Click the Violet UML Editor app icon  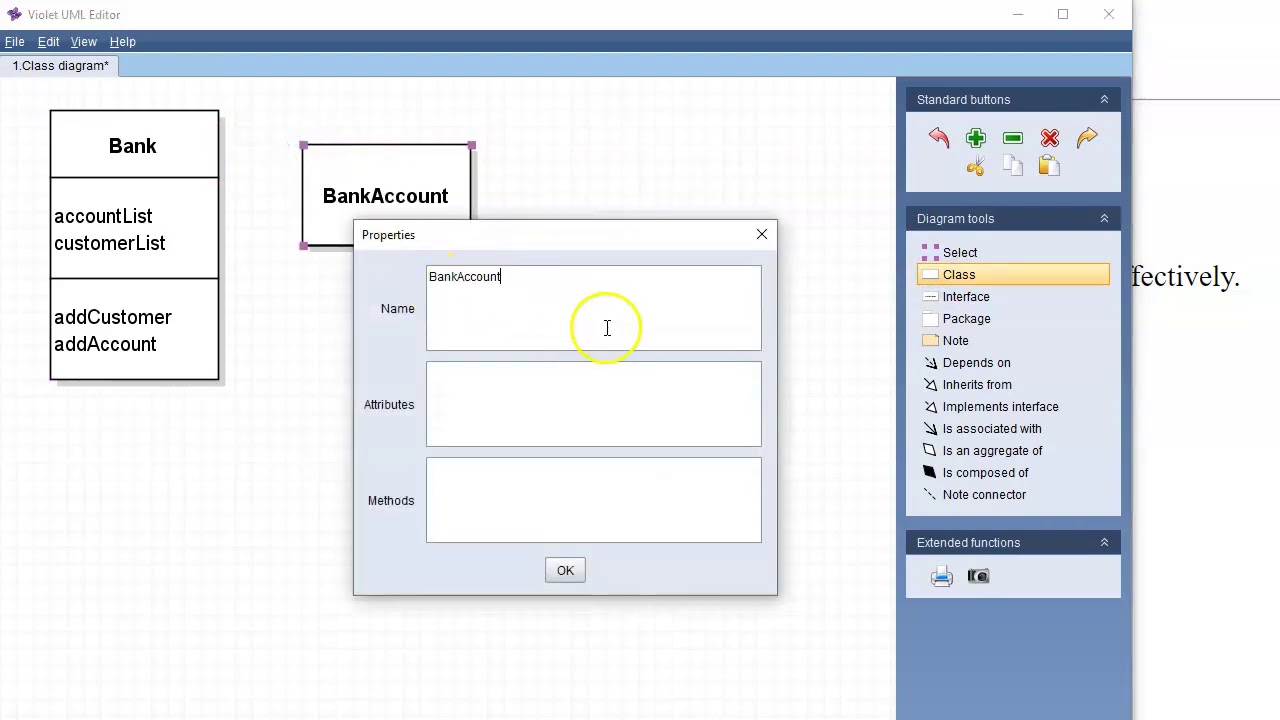pyautogui.click(x=14, y=14)
